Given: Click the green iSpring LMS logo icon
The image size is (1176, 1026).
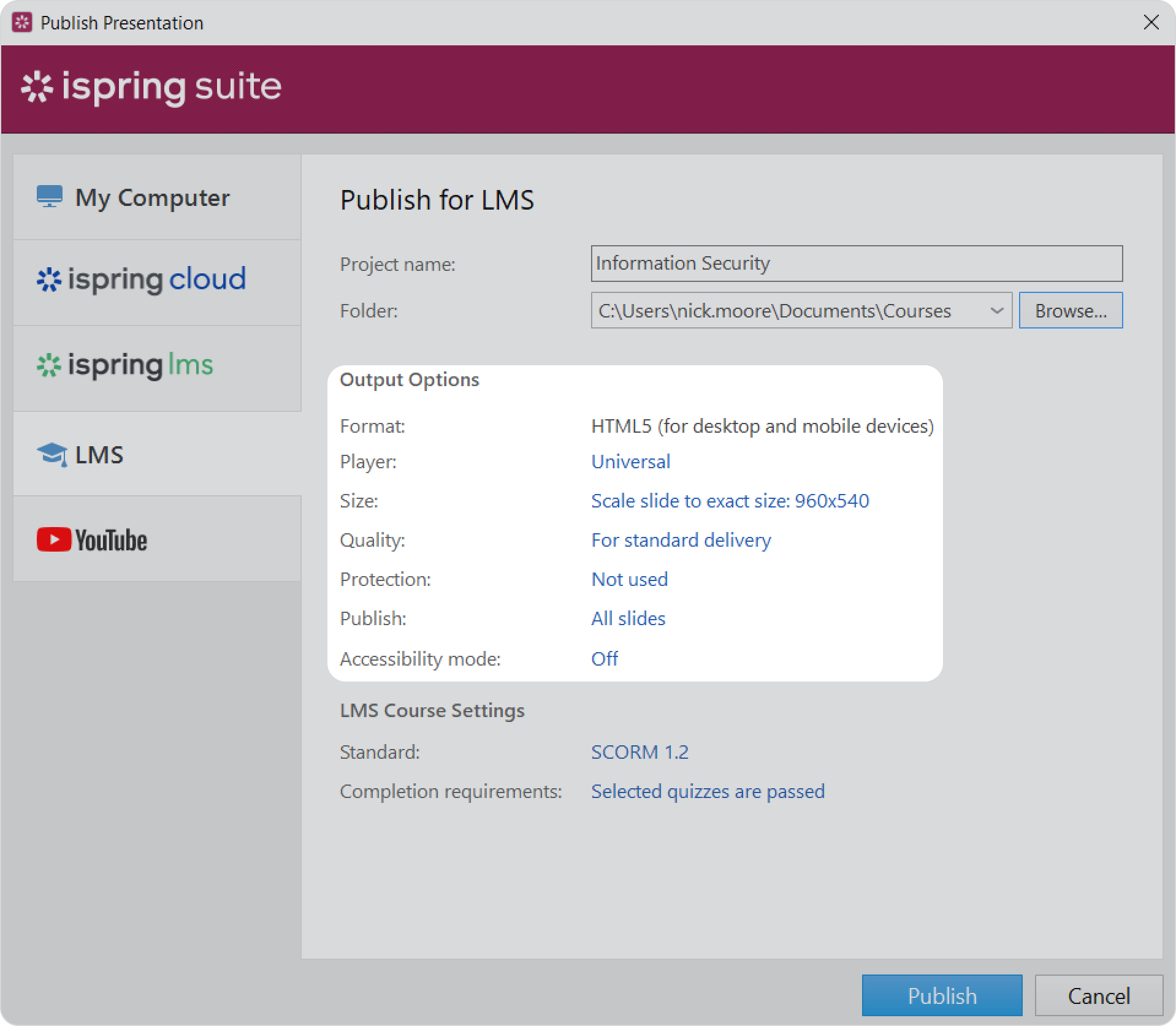Looking at the screenshot, I should coord(49,366).
